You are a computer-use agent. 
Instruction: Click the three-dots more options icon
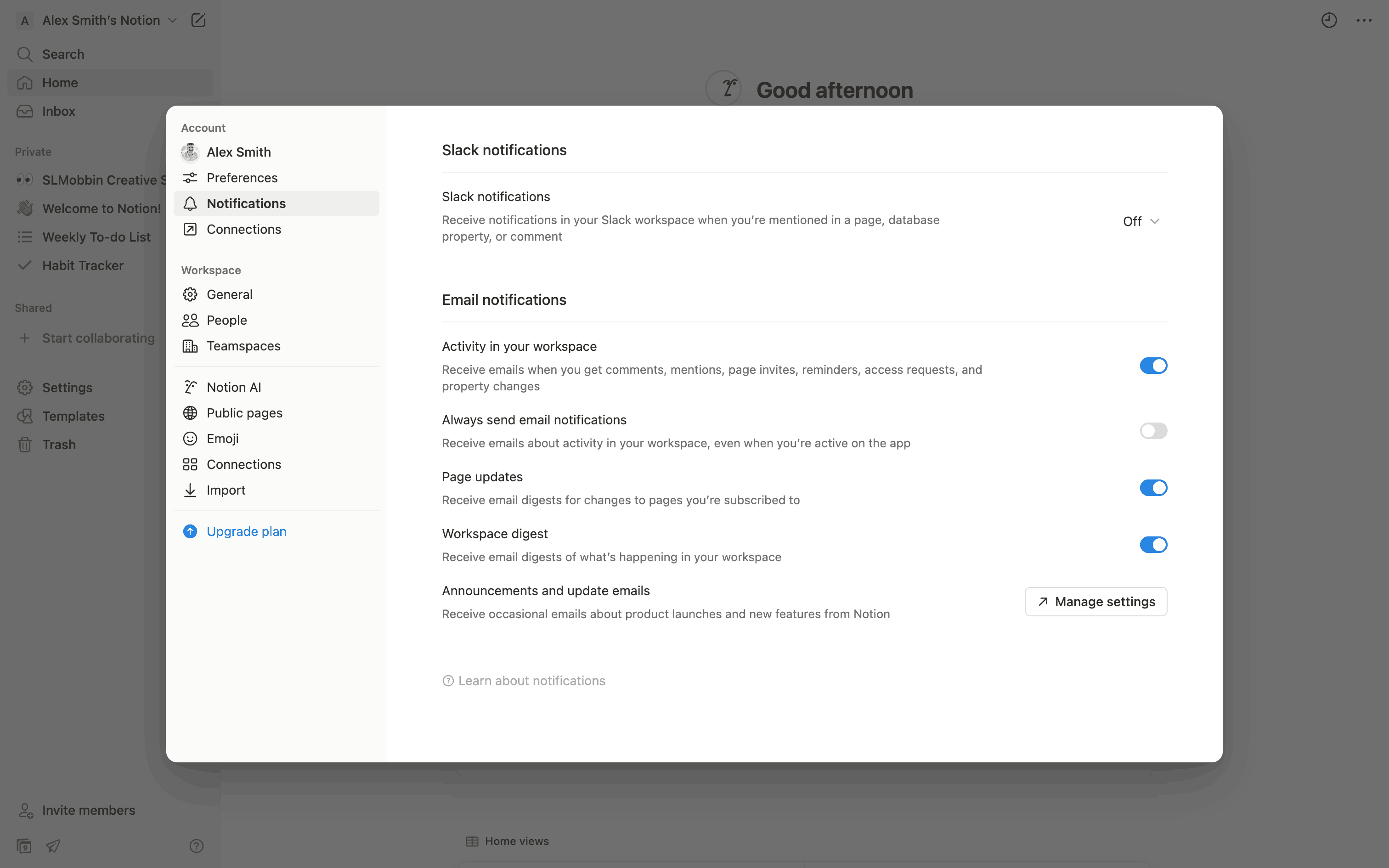point(1364,21)
